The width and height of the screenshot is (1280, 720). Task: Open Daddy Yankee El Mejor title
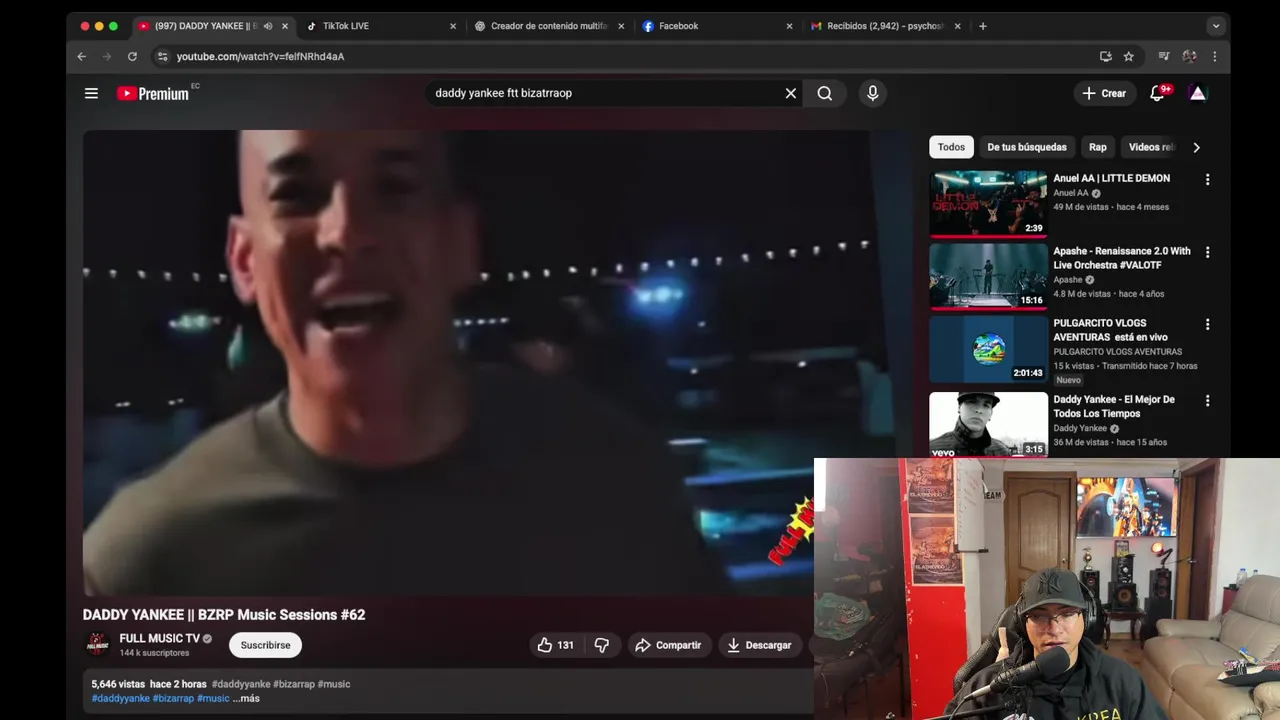click(x=1114, y=406)
